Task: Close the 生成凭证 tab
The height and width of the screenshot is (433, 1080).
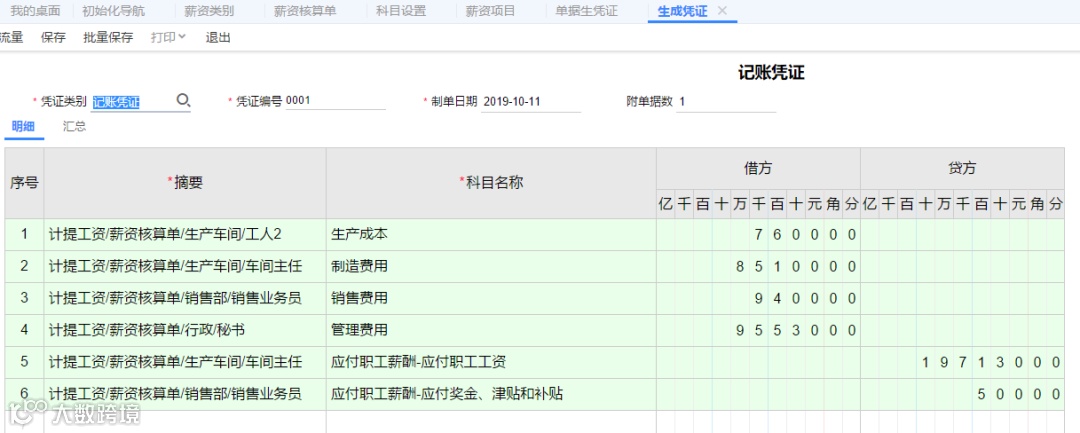Action: (722, 11)
